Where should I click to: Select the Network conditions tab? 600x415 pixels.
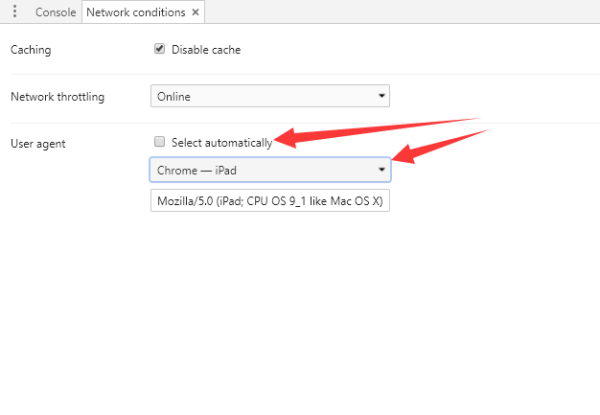click(135, 13)
